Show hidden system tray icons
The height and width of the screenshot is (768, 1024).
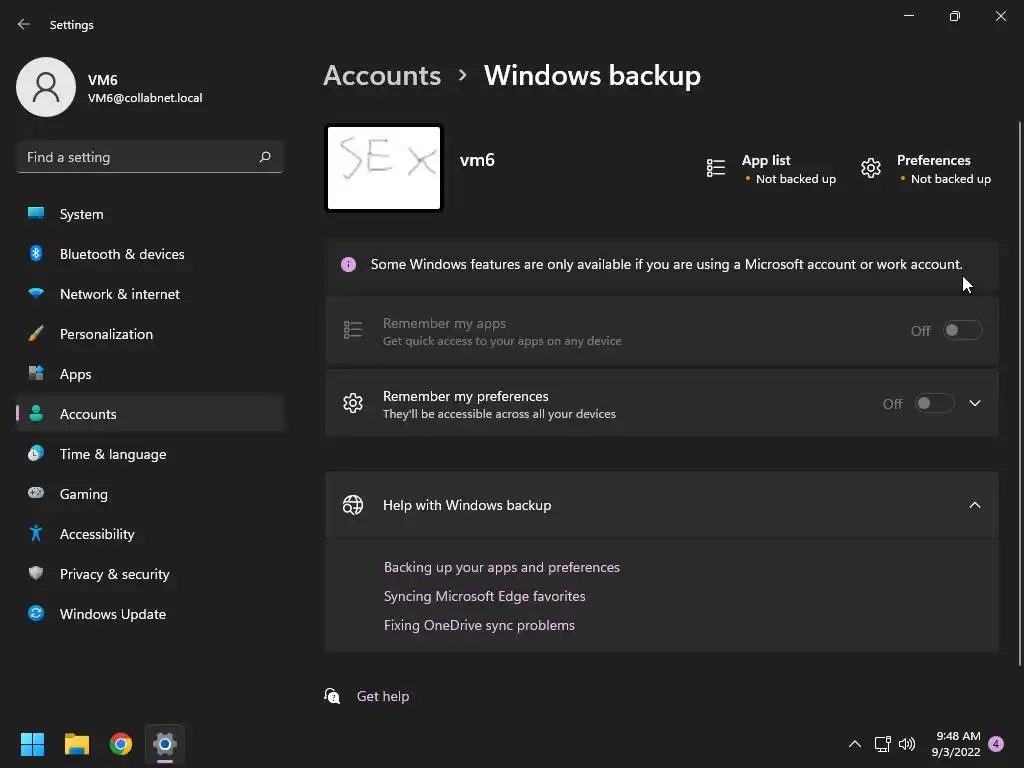(855, 744)
